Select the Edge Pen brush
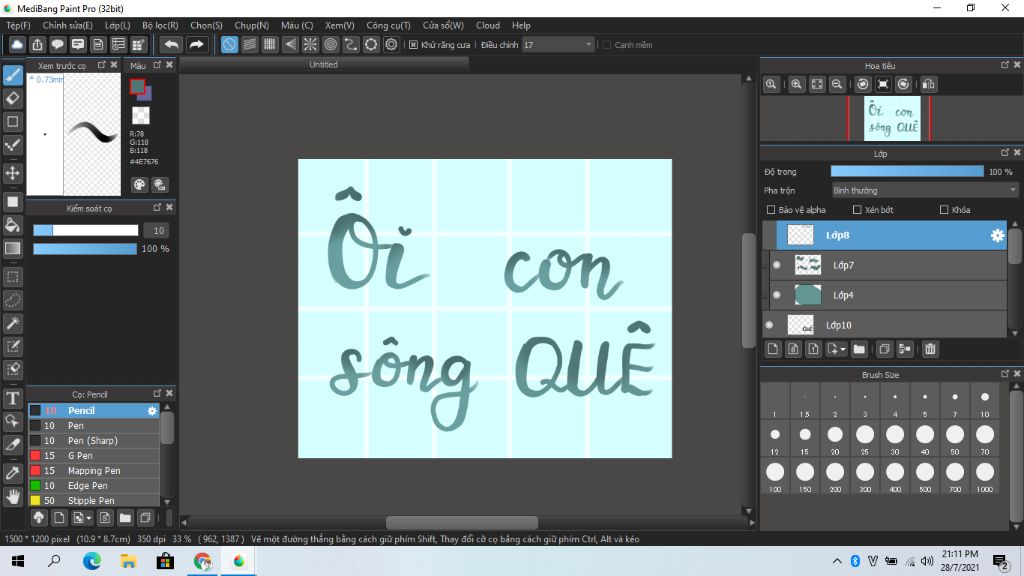This screenshot has height=576, width=1024. pyautogui.click(x=93, y=486)
